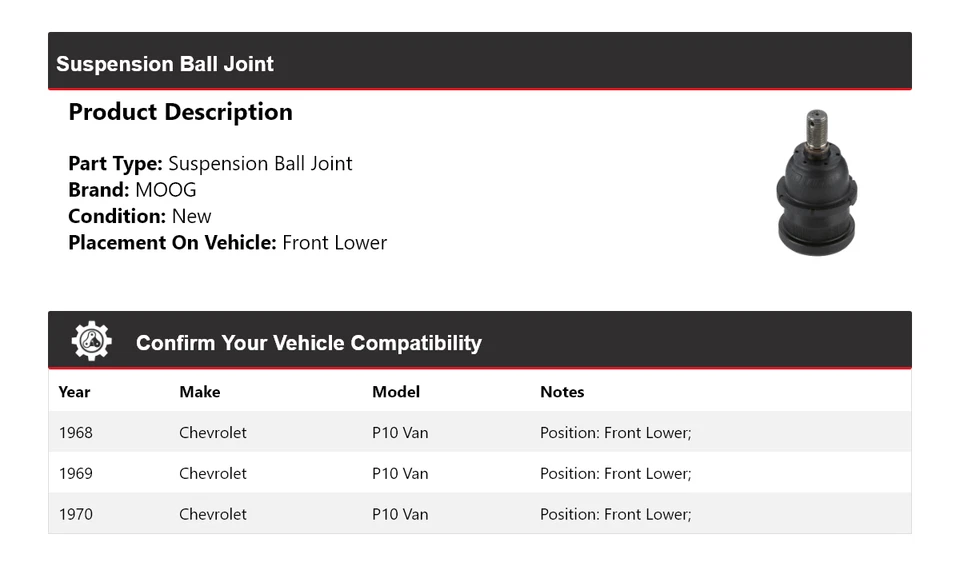Click the Condition: New line
Screen dimensions: 960x566
[140, 216]
